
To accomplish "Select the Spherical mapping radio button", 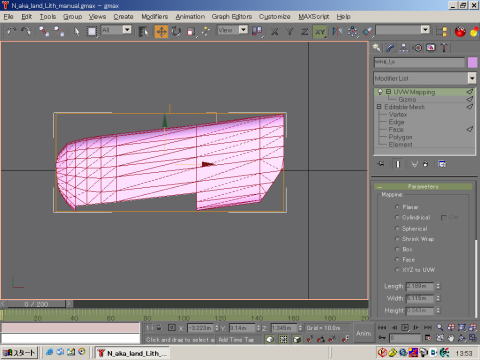I will 397,229.
